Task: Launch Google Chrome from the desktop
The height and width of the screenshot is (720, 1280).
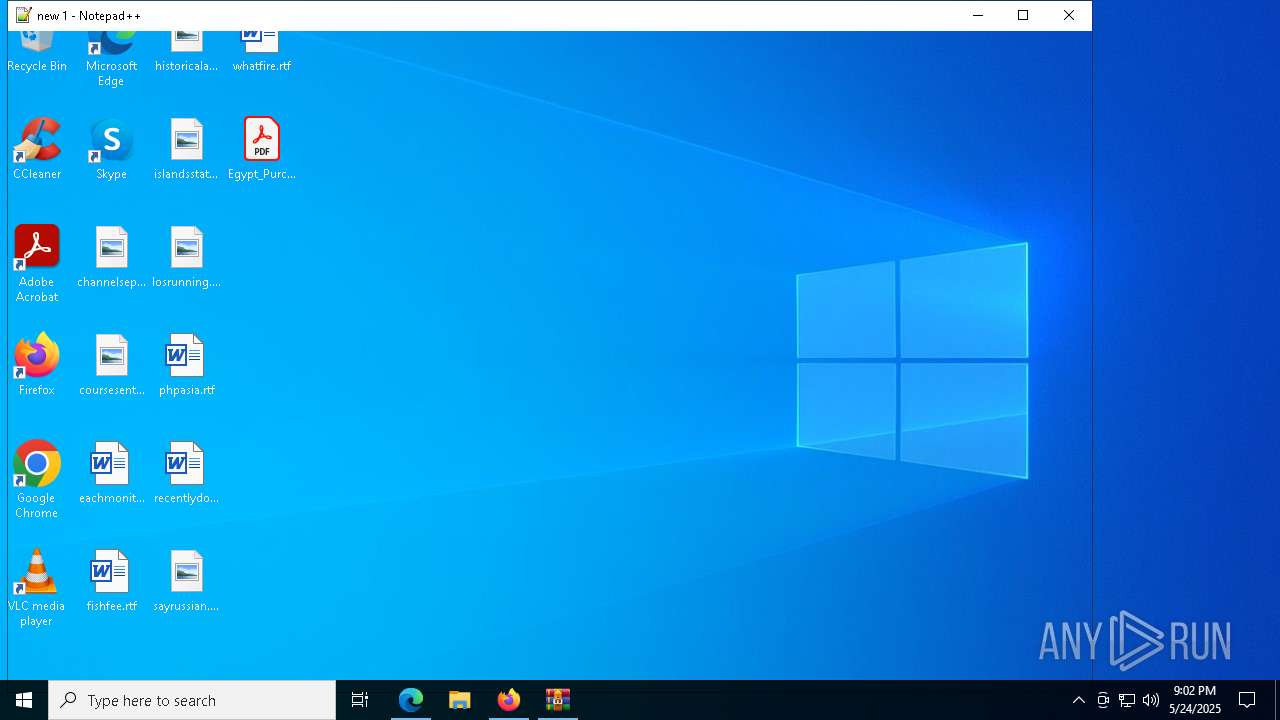Action: coord(37,480)
